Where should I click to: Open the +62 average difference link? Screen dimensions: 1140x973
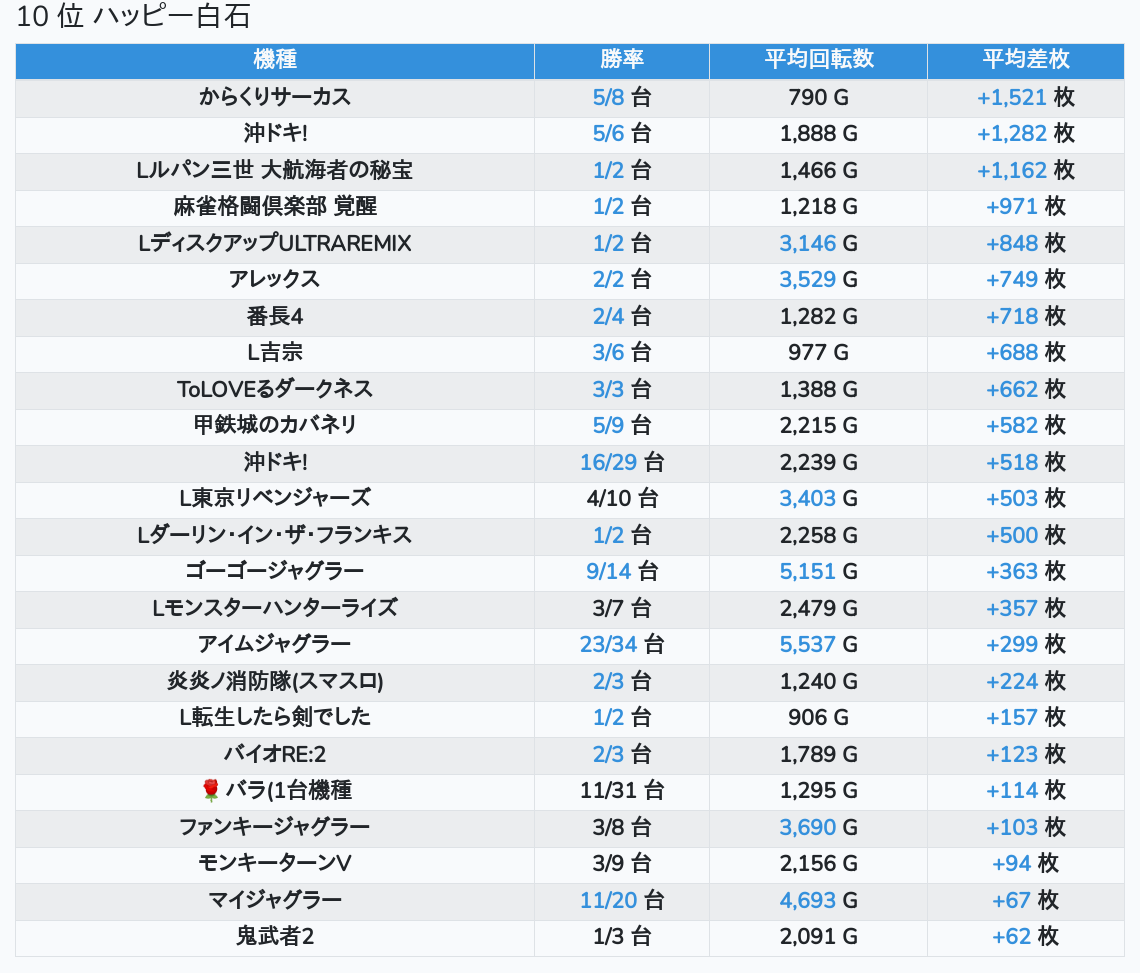[1011, 936]
